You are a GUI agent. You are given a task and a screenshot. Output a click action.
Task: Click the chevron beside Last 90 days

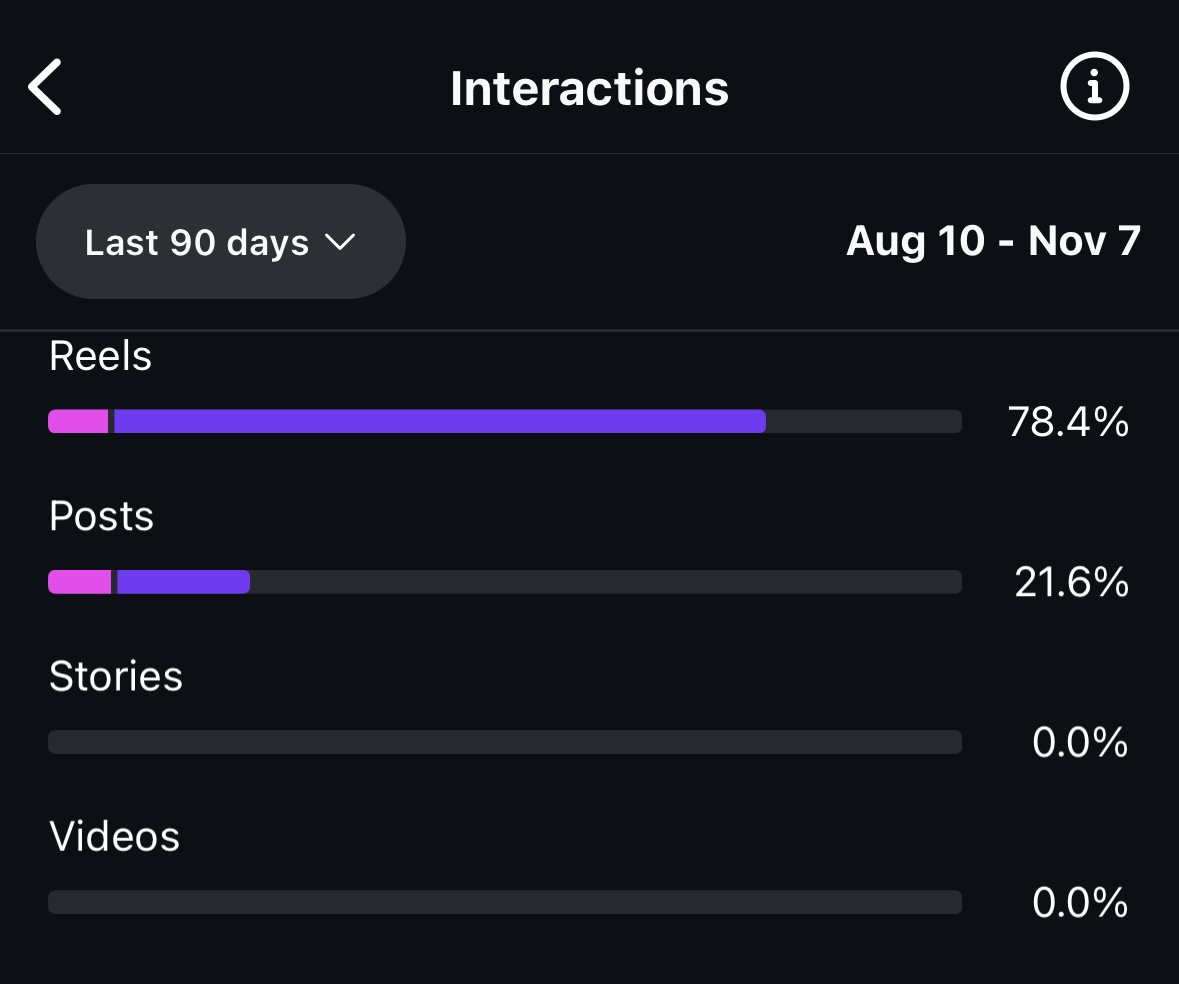point(341,242)
